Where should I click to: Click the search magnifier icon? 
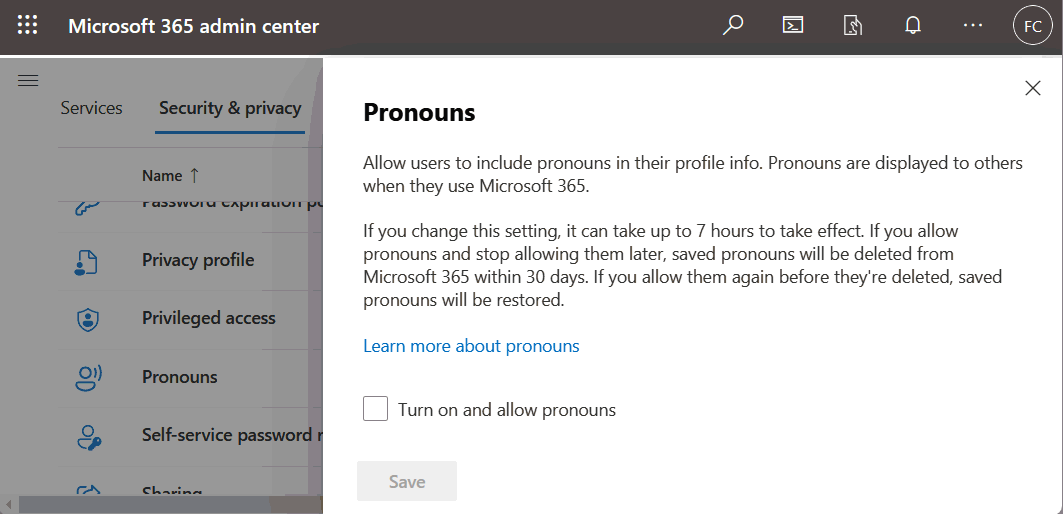733,26
